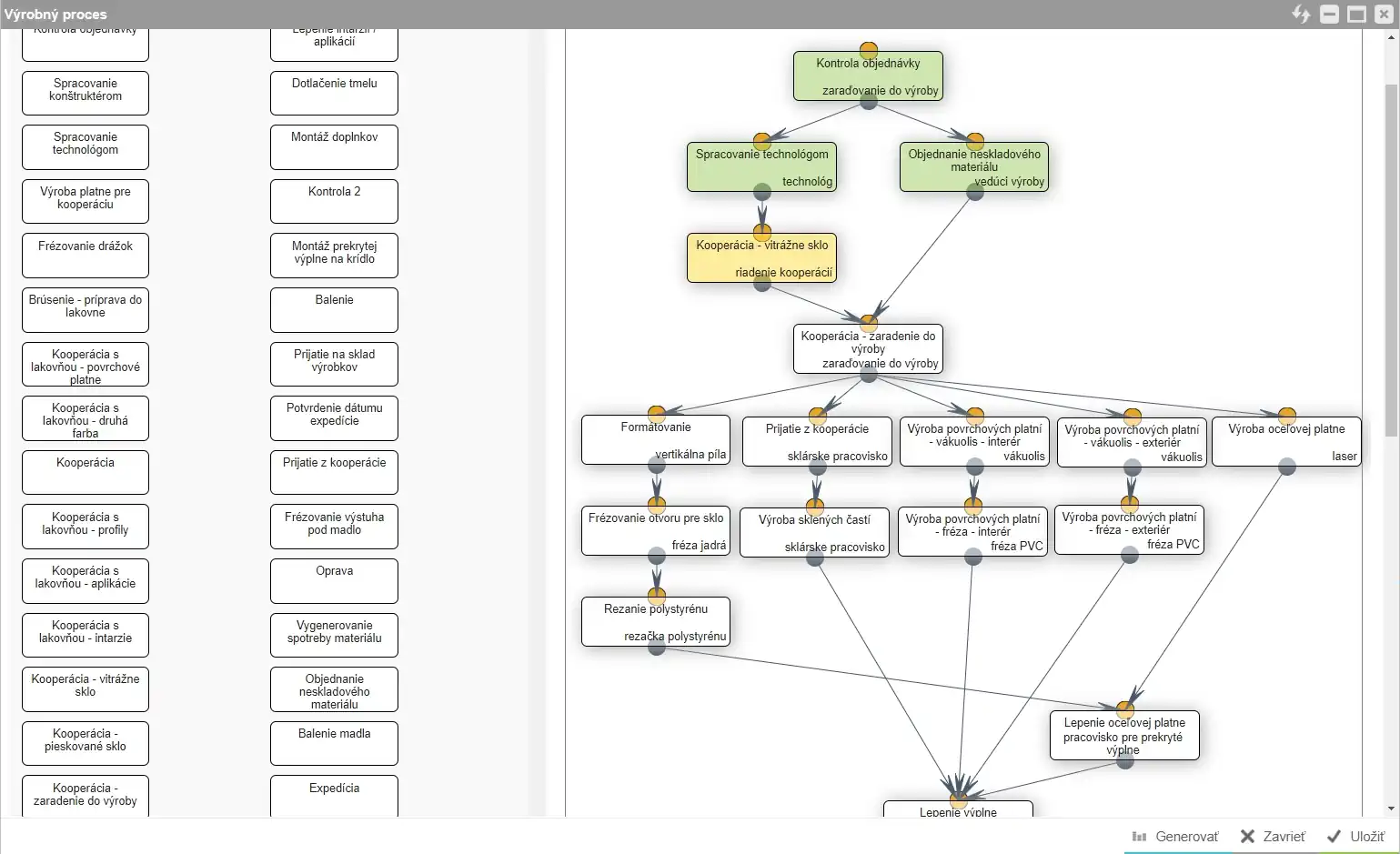Save the process with Uložiť
This screenshot has height=854, width=1400.
(1355, 837)
